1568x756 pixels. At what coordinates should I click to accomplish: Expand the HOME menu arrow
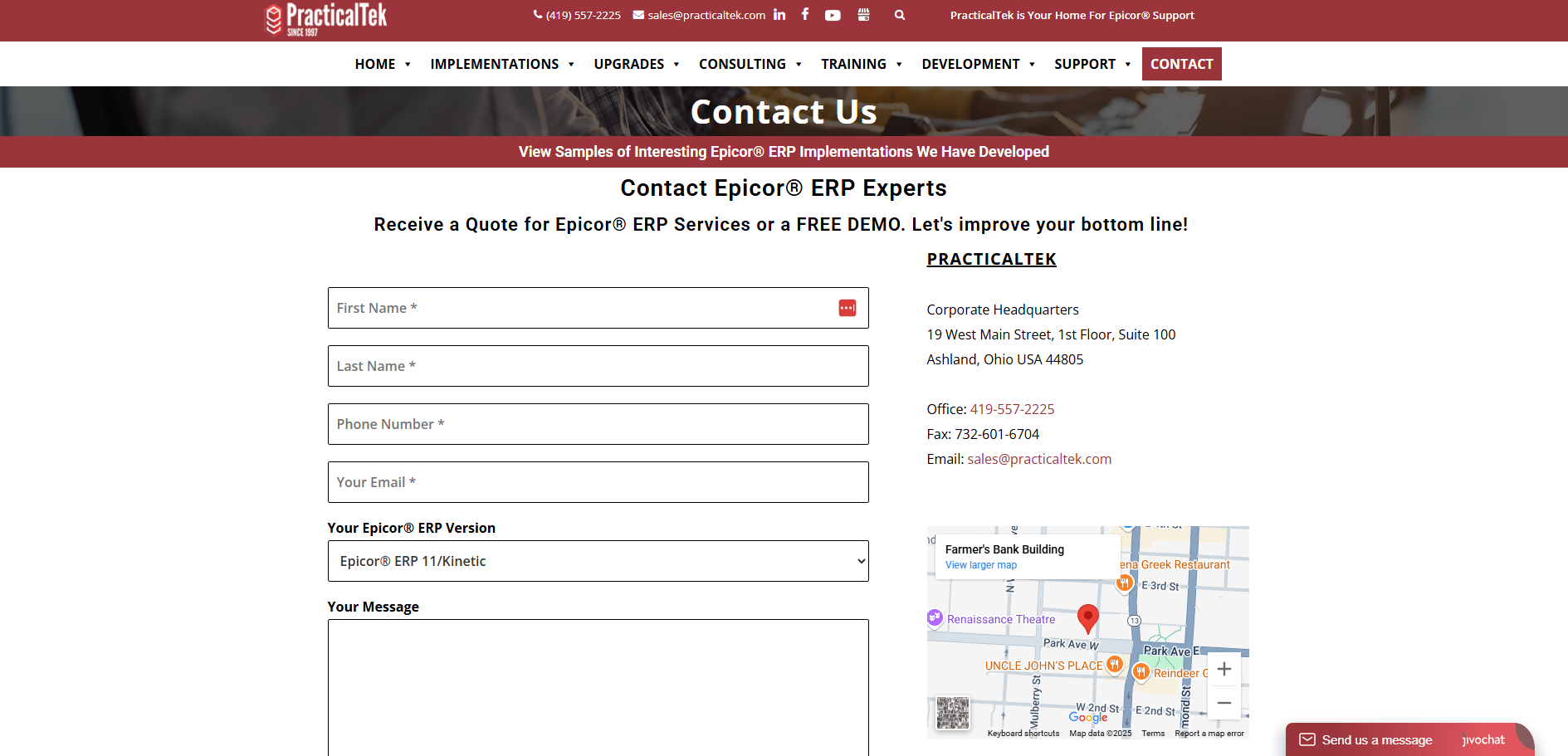pyautogui.click(x=408, y=64)
